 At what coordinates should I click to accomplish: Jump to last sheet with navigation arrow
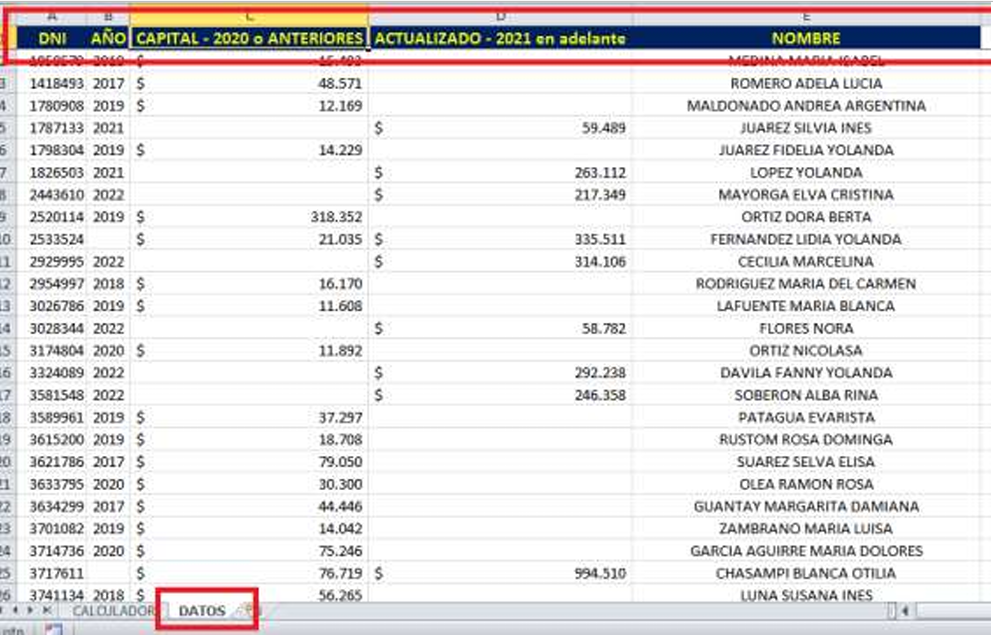[49, 610]
